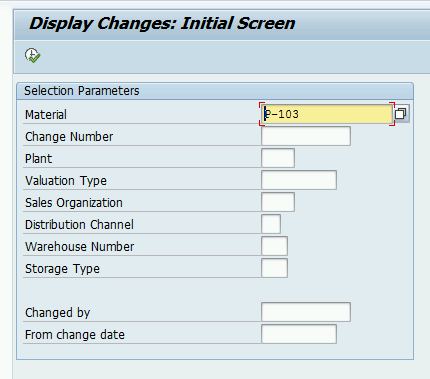Click the Warehouse Number field
The image size is (430, 379).
[274, 246]
